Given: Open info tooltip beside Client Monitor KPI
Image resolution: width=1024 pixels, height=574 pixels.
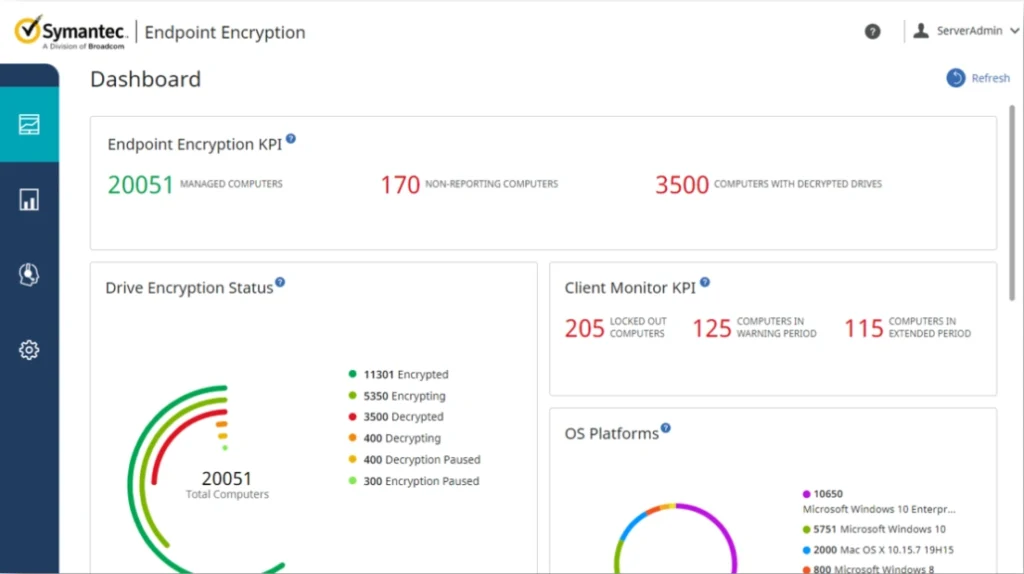Looking at the screenshot, I should pos(705,282).
